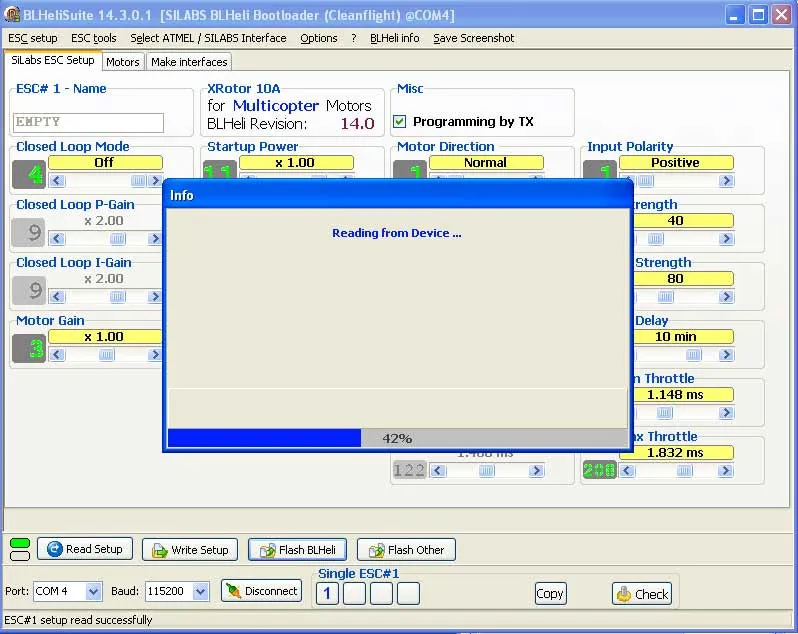Select the fourth ESC slot box
Image resolution: width=798 pixels, height=634 pixels.
[408, 594]
